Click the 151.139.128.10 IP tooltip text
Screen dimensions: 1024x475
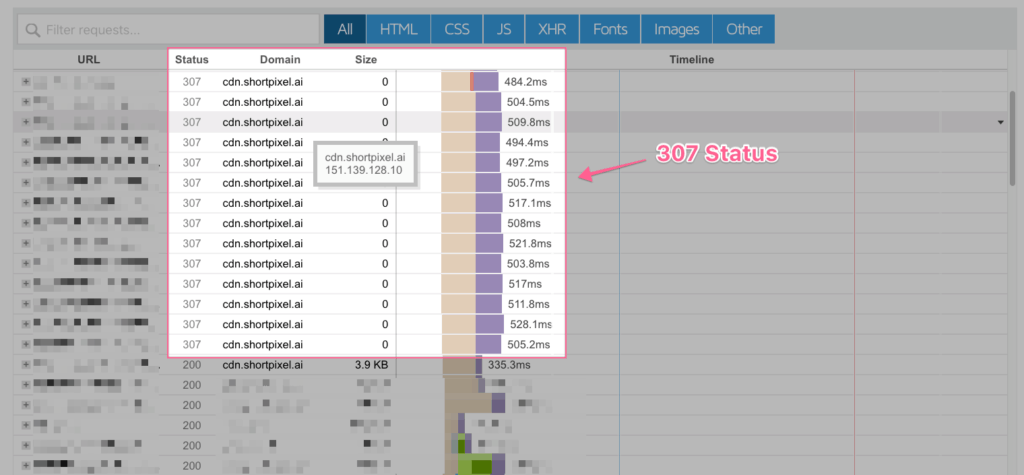pyautogui.click(x=363, y=170)
